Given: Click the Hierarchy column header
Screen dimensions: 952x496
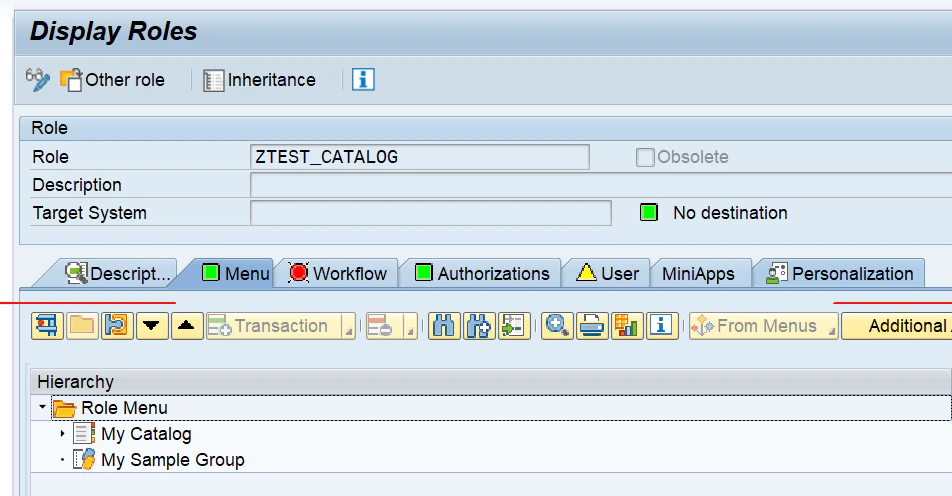Looking at the screenshot, I should [491, 382].
